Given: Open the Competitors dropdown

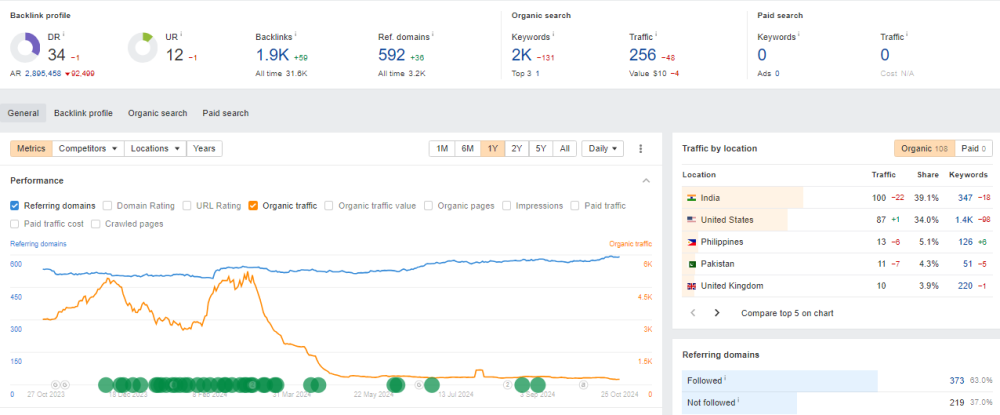Looking at the screenshot, I should tap(88, 149).
